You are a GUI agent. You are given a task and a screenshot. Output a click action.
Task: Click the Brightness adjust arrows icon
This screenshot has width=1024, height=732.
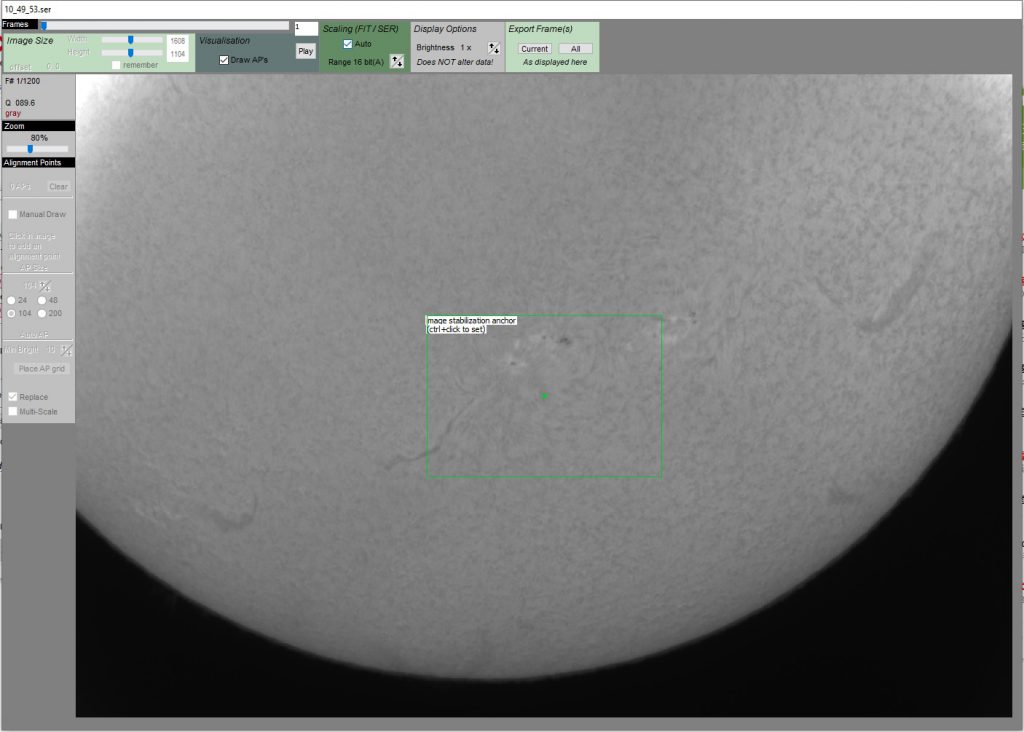tap(493, 48)
